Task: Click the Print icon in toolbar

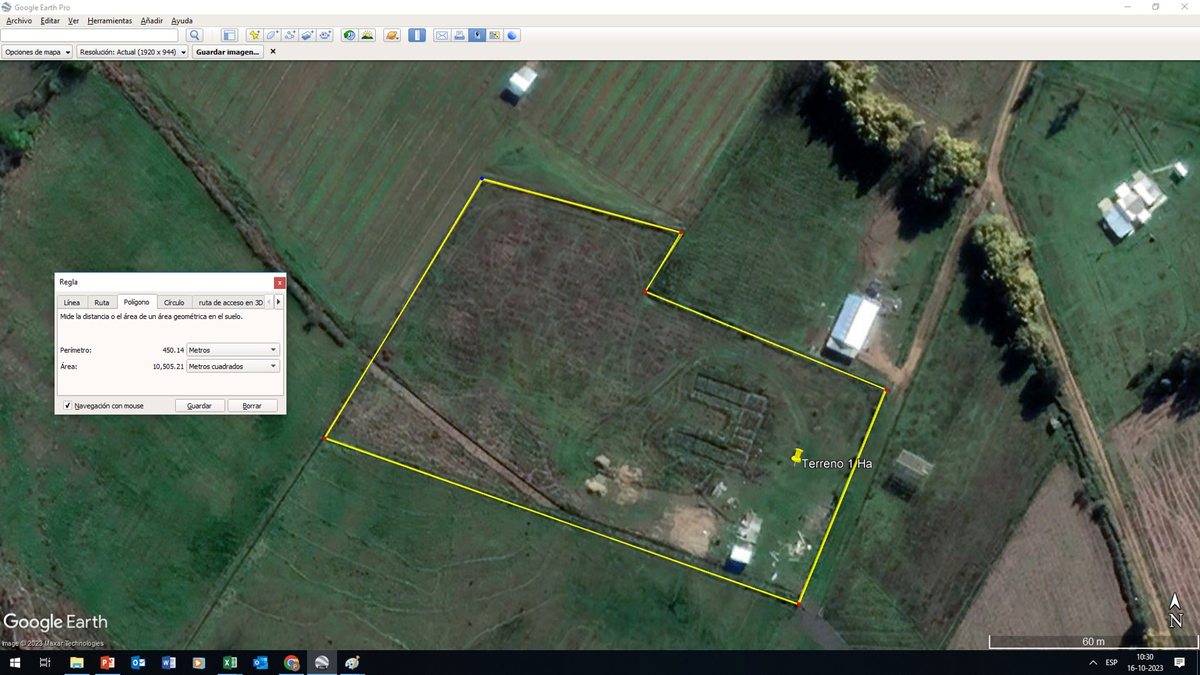Action: (459, 35)
